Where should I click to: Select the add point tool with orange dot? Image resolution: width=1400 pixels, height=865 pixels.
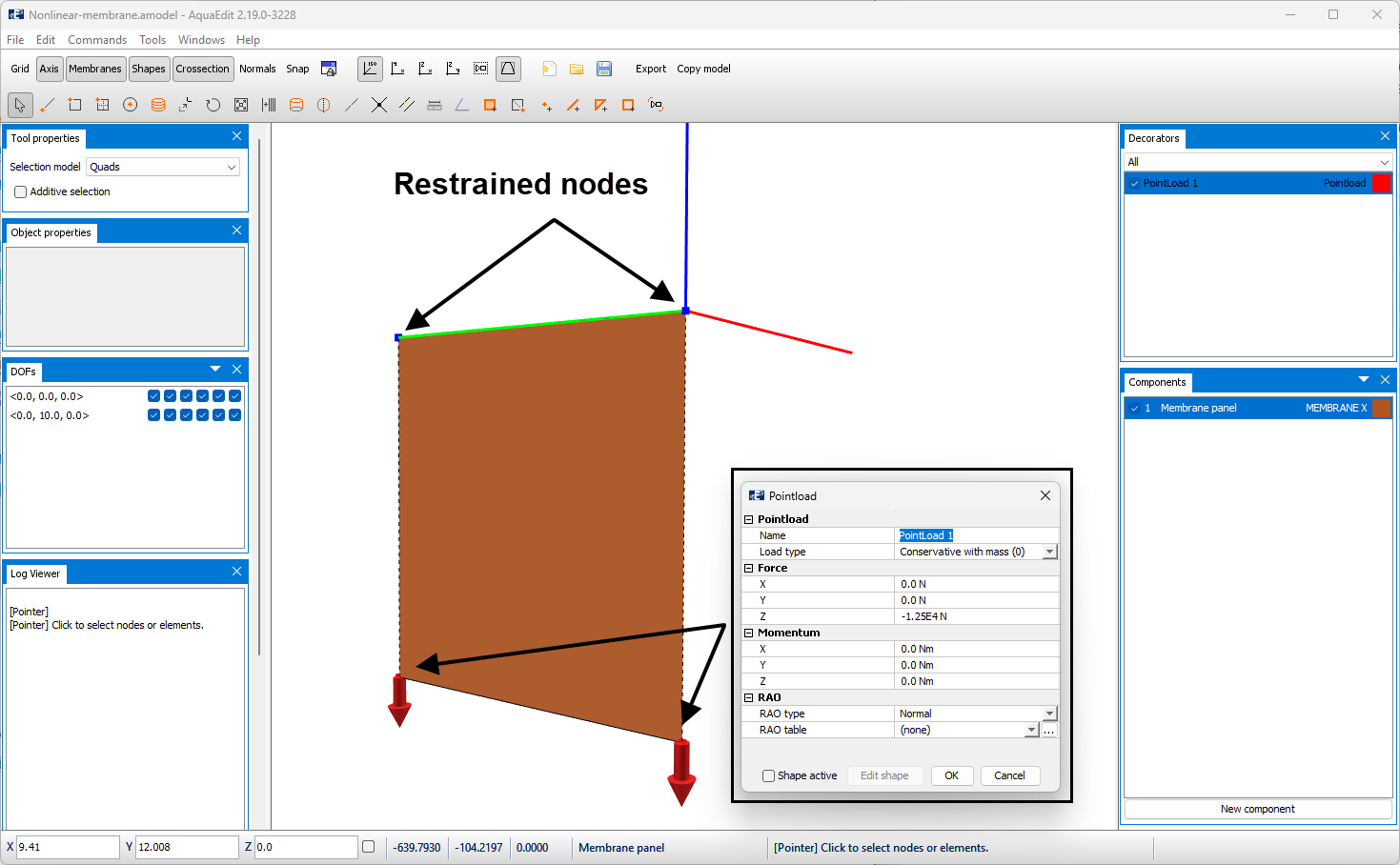pos(546,105)
